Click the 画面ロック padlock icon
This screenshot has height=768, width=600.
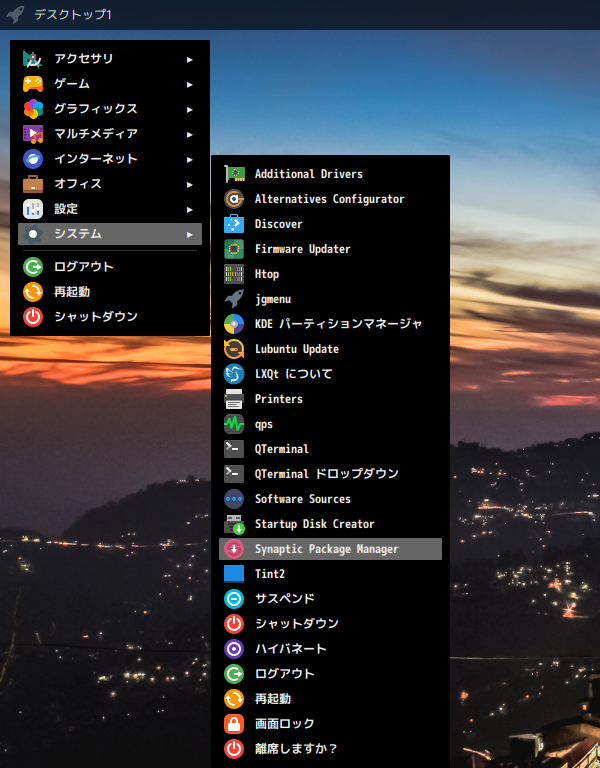pyautogui.click(x=234, y=724)
